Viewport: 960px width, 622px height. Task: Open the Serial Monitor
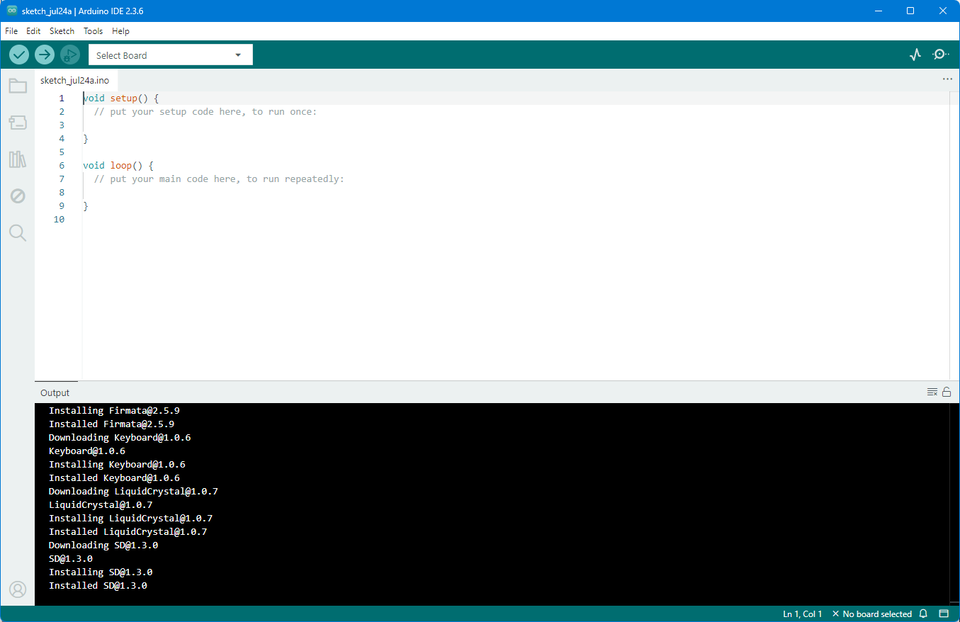pyautogui.click(x=940, y=54)
